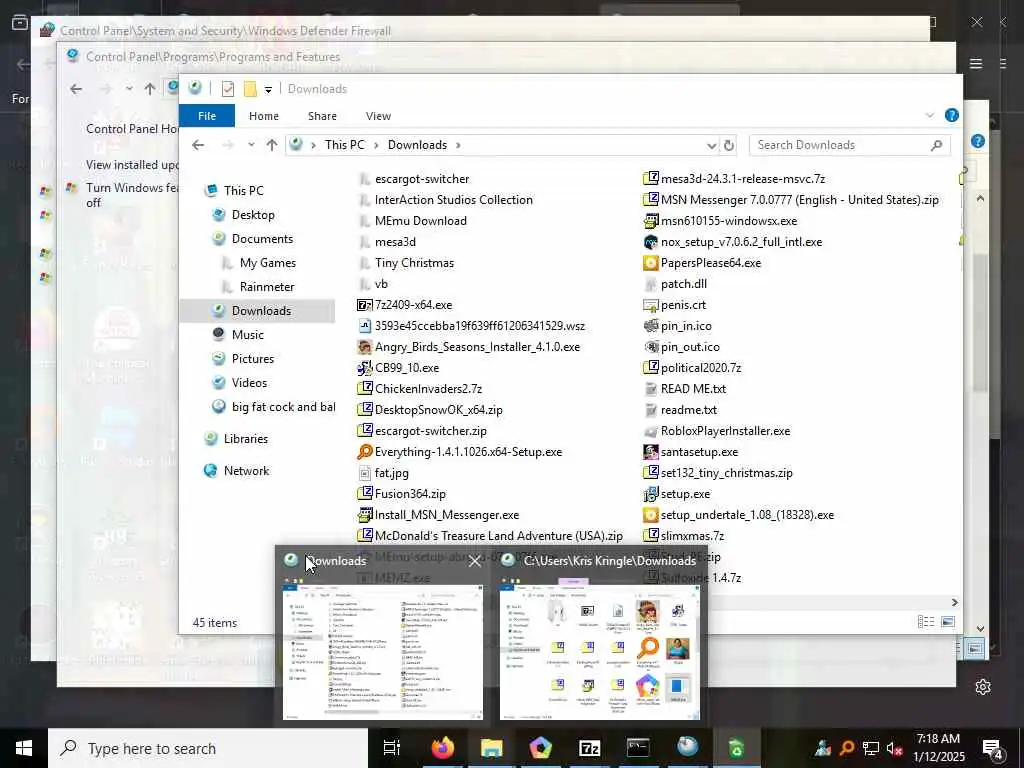Open Rainmeter folder in sidebar
Viewport: 1024px width, 768px height.
tap(266, 287)
